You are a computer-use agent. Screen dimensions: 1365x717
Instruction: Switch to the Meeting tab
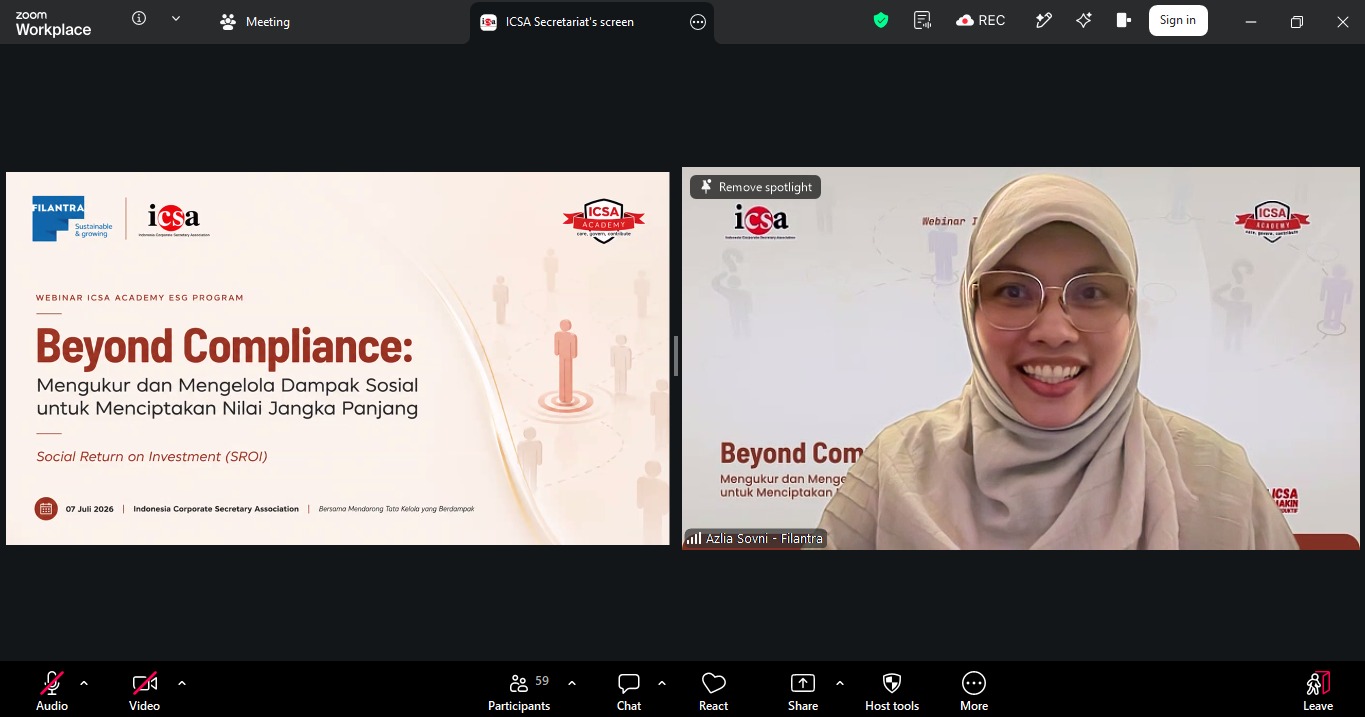pos(255,22)
